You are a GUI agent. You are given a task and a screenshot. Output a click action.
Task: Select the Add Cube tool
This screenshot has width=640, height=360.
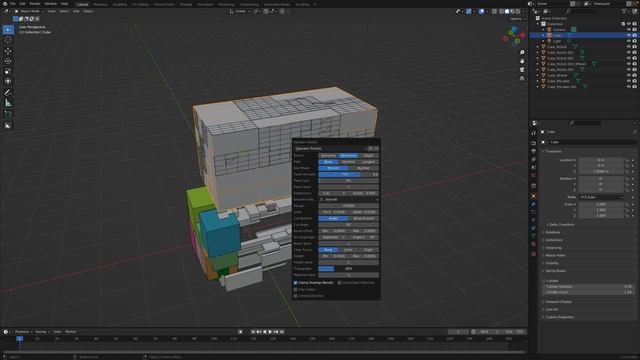(x=8, y=114)
